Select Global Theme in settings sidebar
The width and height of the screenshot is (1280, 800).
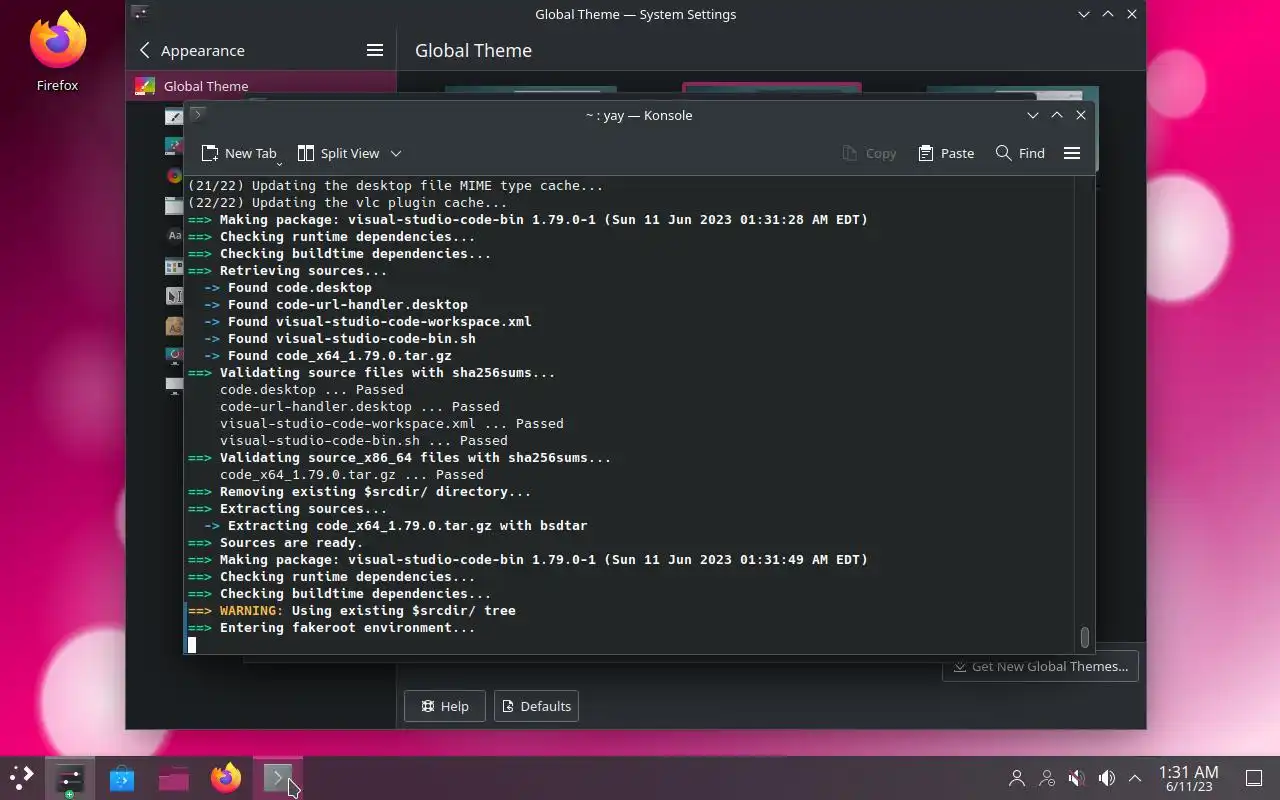click(261, 86)
